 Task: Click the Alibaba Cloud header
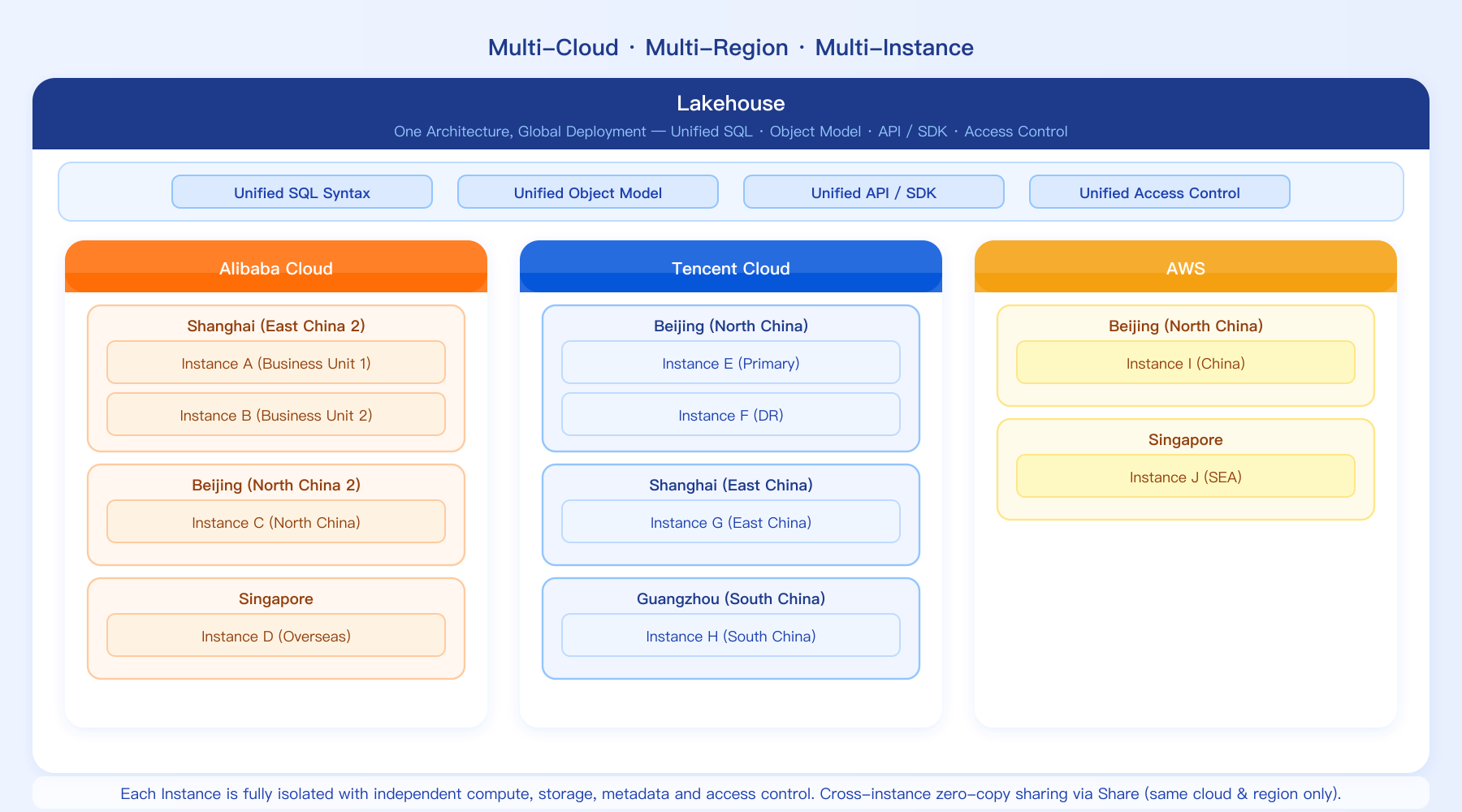pos(276,267)
